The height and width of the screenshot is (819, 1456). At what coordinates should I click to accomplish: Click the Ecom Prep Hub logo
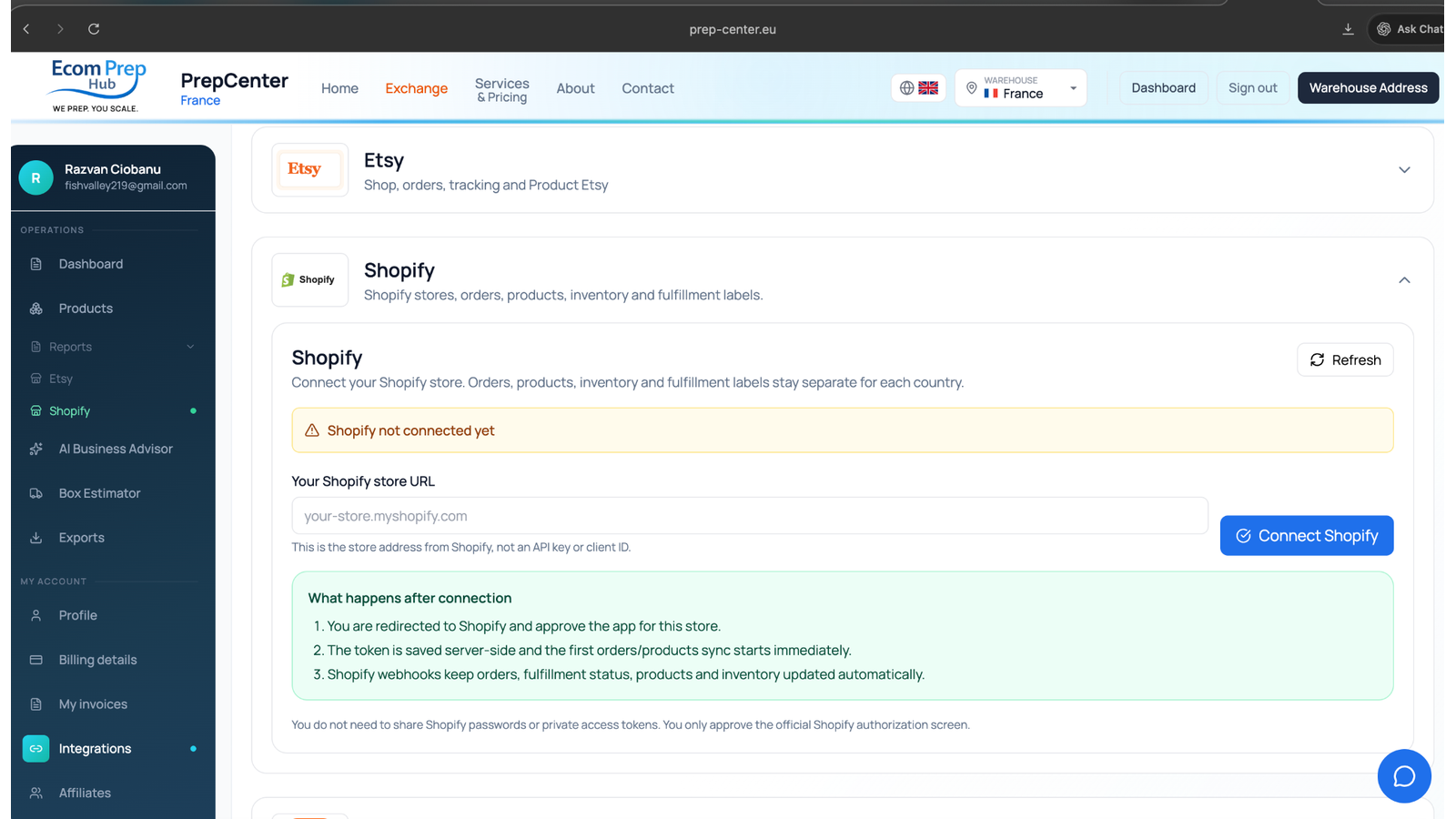coord(98,86)
